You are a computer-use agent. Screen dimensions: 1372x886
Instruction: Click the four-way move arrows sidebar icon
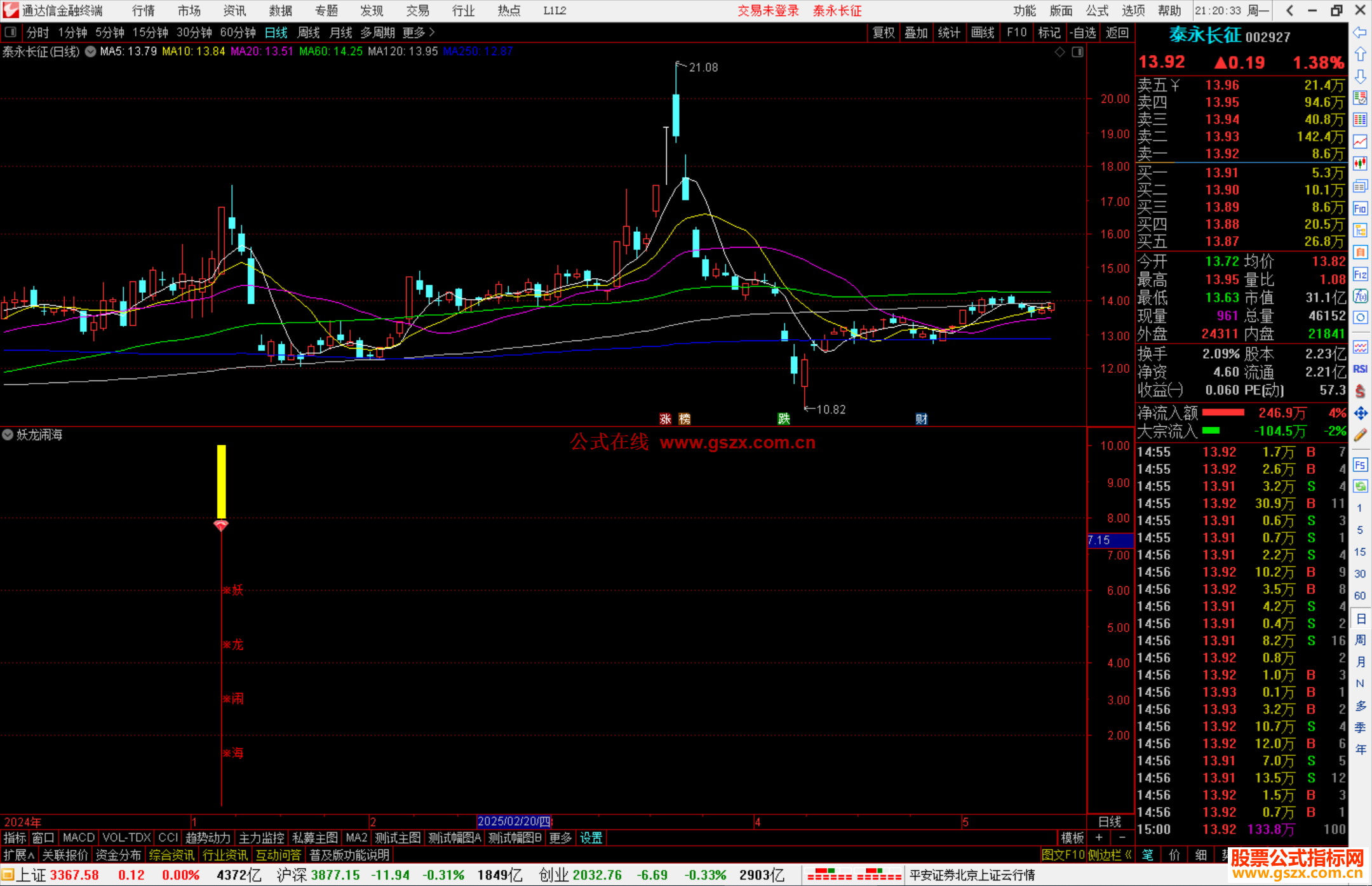click(1360, 413)
